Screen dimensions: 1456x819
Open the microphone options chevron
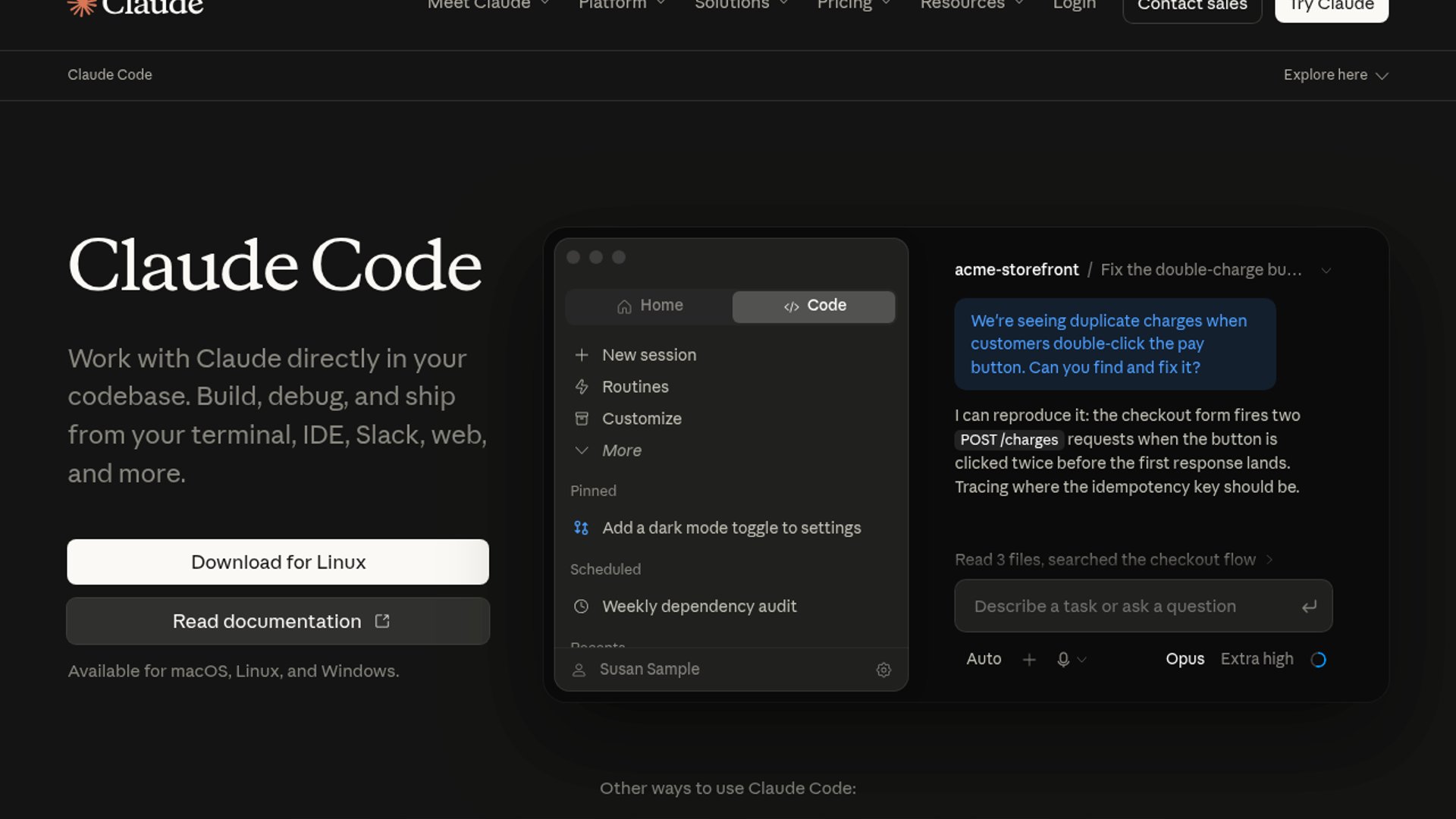click(x=1082, y=660)
